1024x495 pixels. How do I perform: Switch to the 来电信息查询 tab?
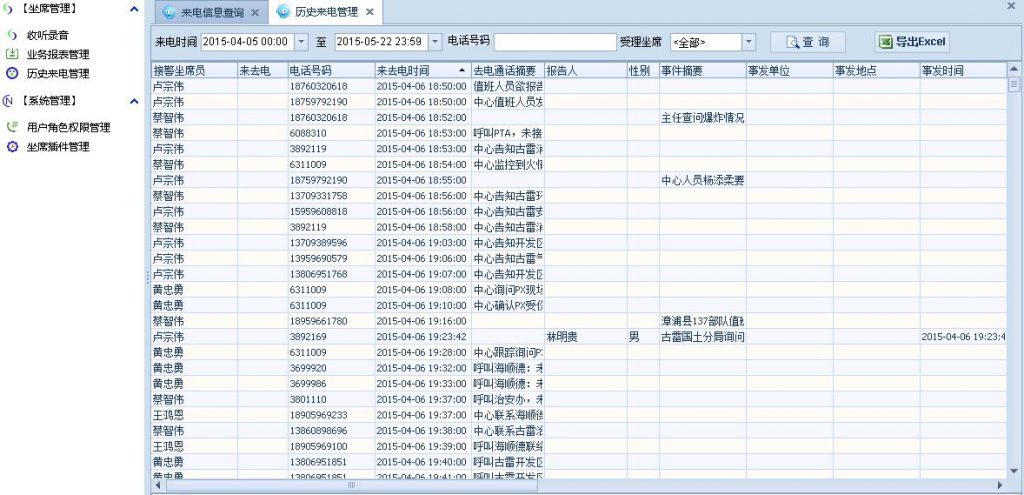click(x=210, y=13)
